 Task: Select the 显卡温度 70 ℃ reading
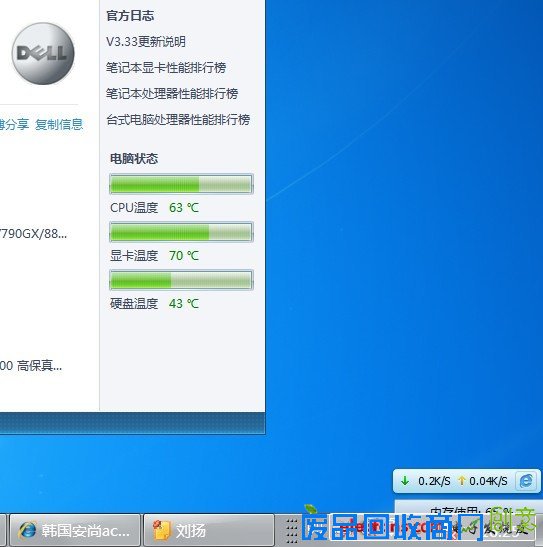click(154, 256)
